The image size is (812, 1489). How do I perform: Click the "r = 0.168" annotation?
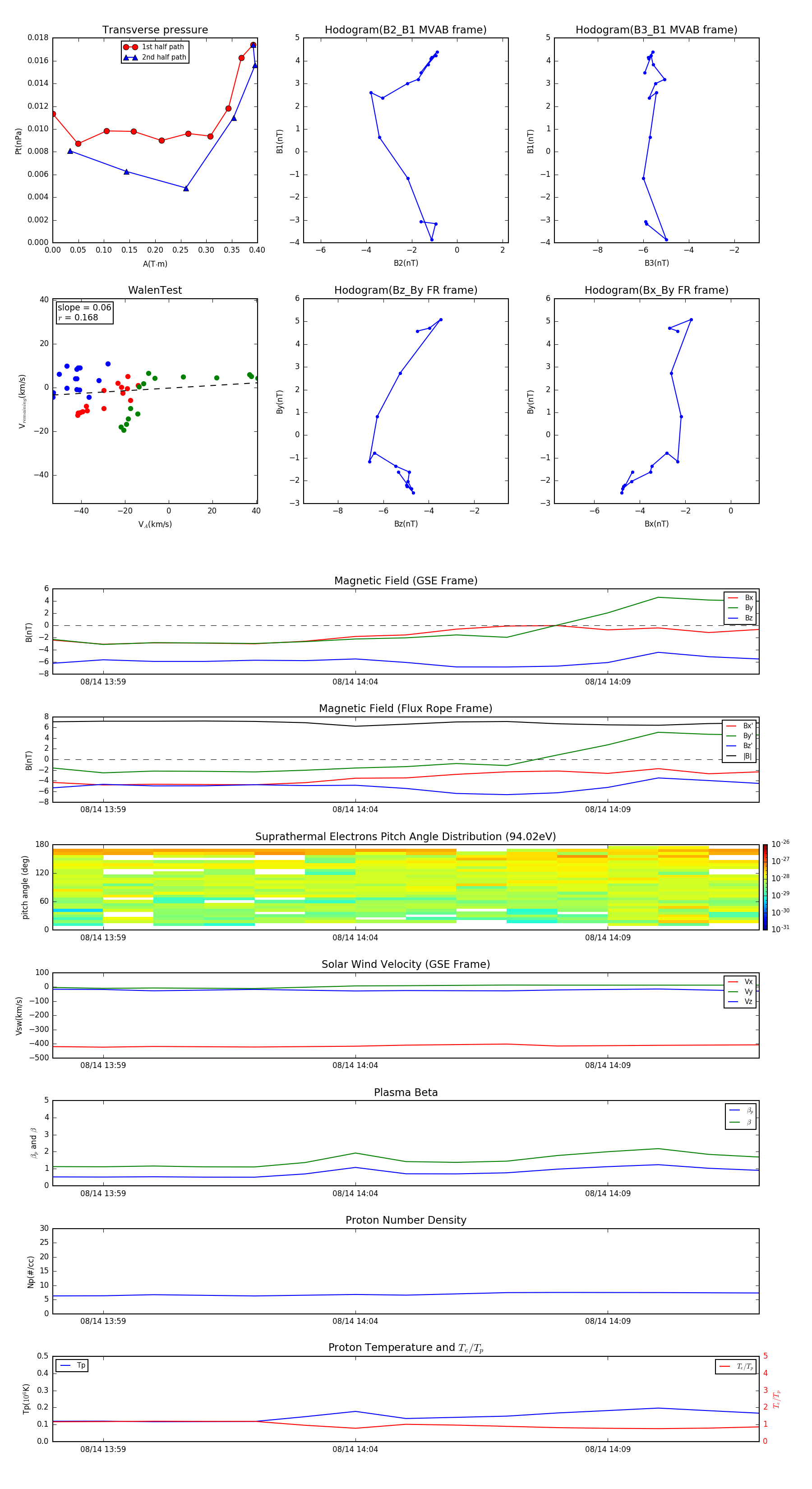(78, 317)
